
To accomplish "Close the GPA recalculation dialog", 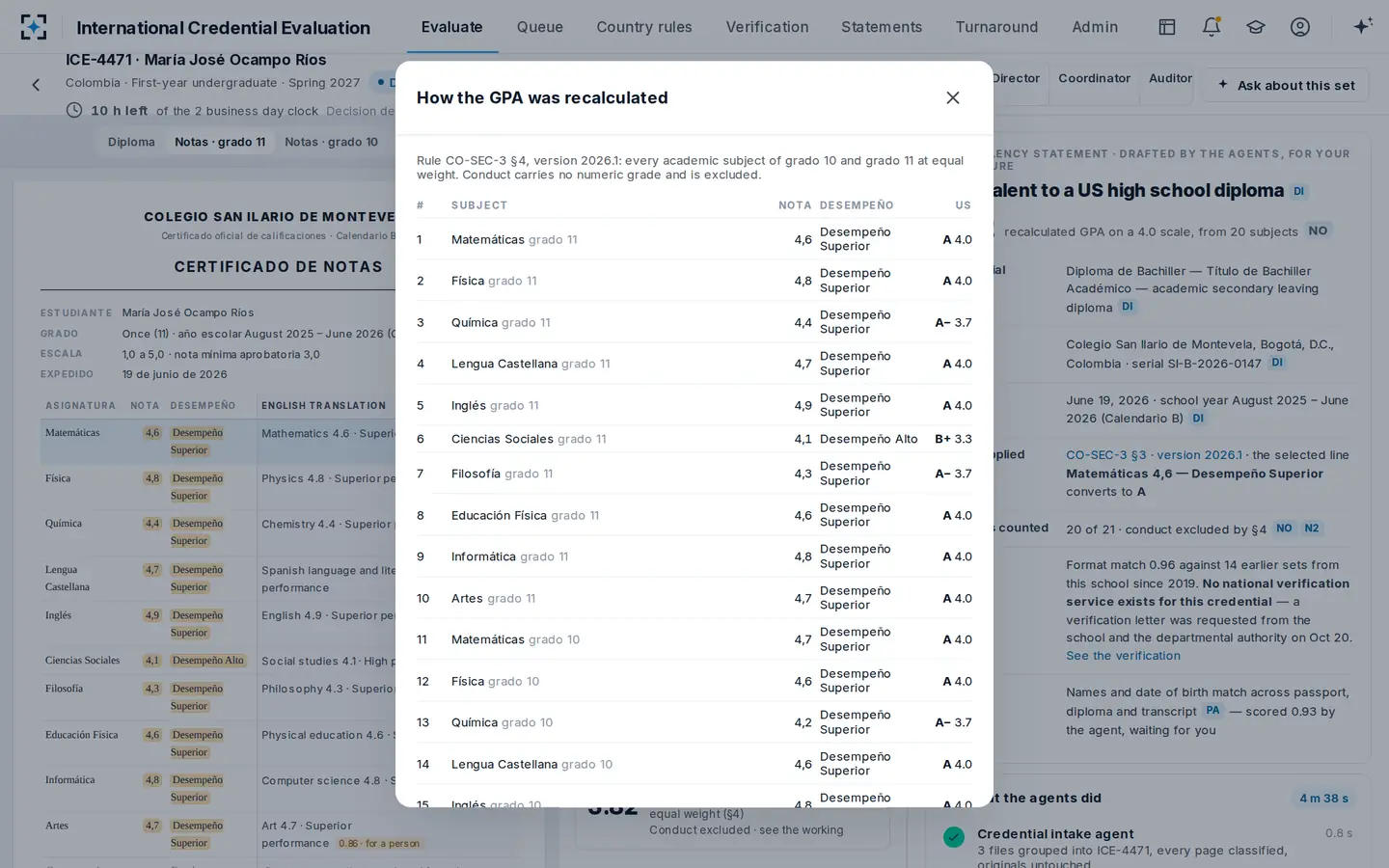I will 953,97.
